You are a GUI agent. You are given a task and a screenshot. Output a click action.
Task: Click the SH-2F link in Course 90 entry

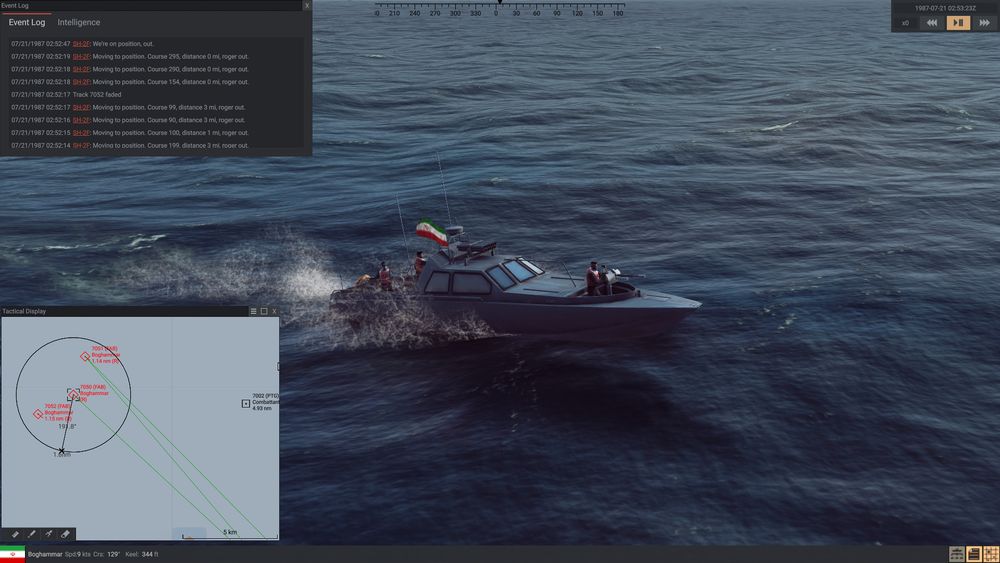[81, 121]
